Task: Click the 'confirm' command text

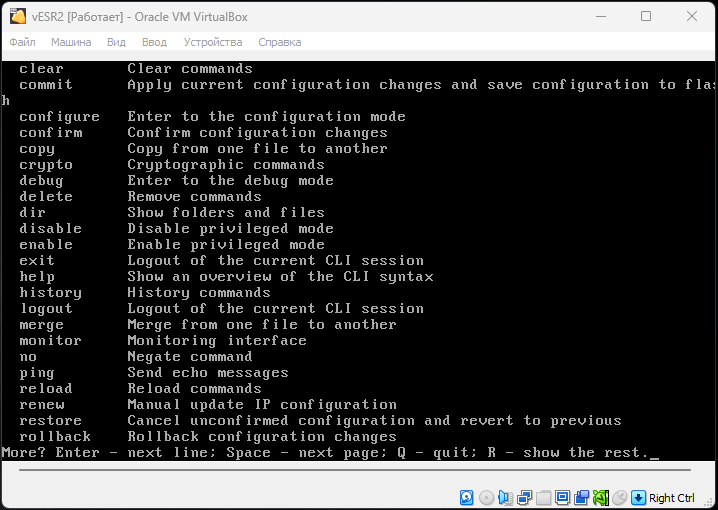Action: pyautogui.click(x=51, y=133)
